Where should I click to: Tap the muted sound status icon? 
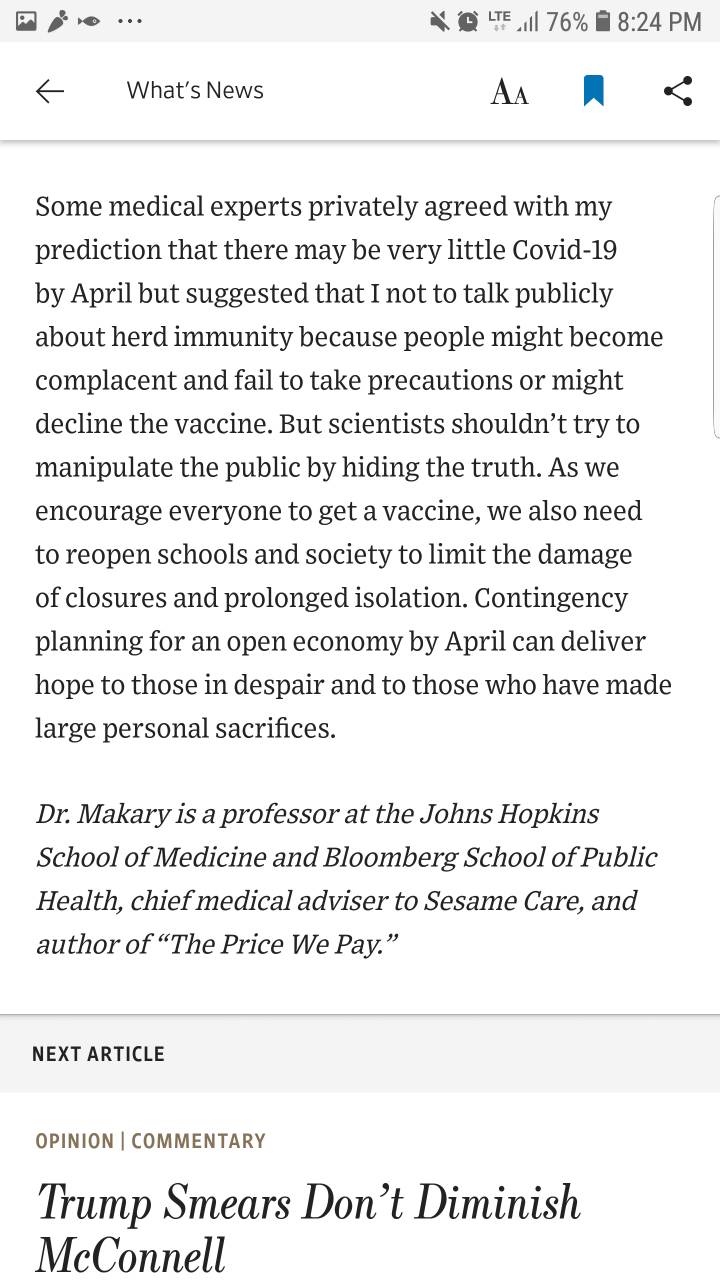(x=438, y=21)
